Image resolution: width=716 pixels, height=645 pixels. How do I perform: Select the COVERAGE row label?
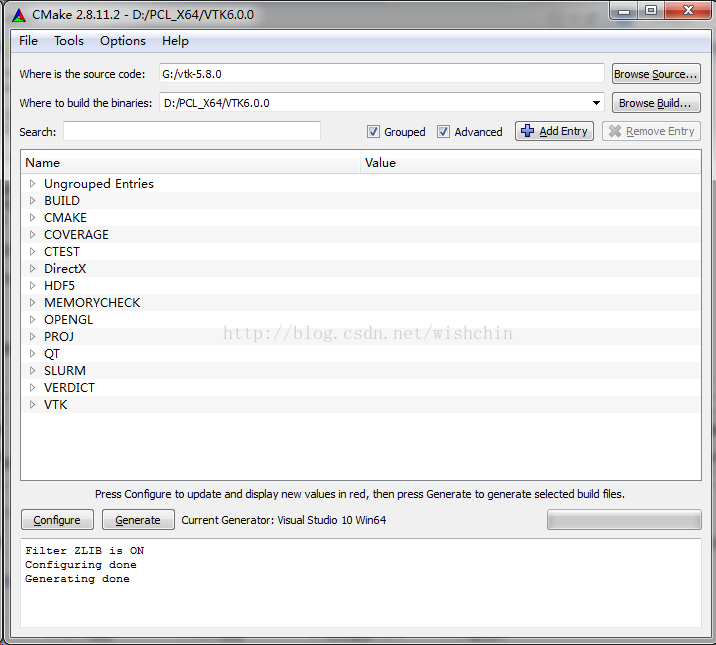[76, 235]
